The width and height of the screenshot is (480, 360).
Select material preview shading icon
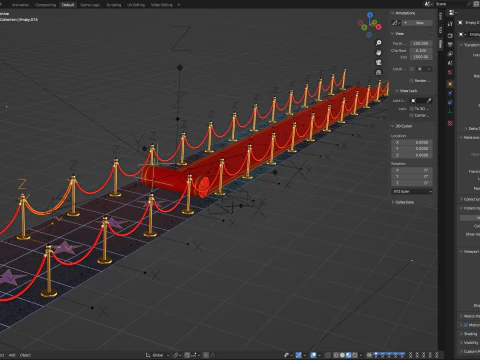(x=349, y=355)
